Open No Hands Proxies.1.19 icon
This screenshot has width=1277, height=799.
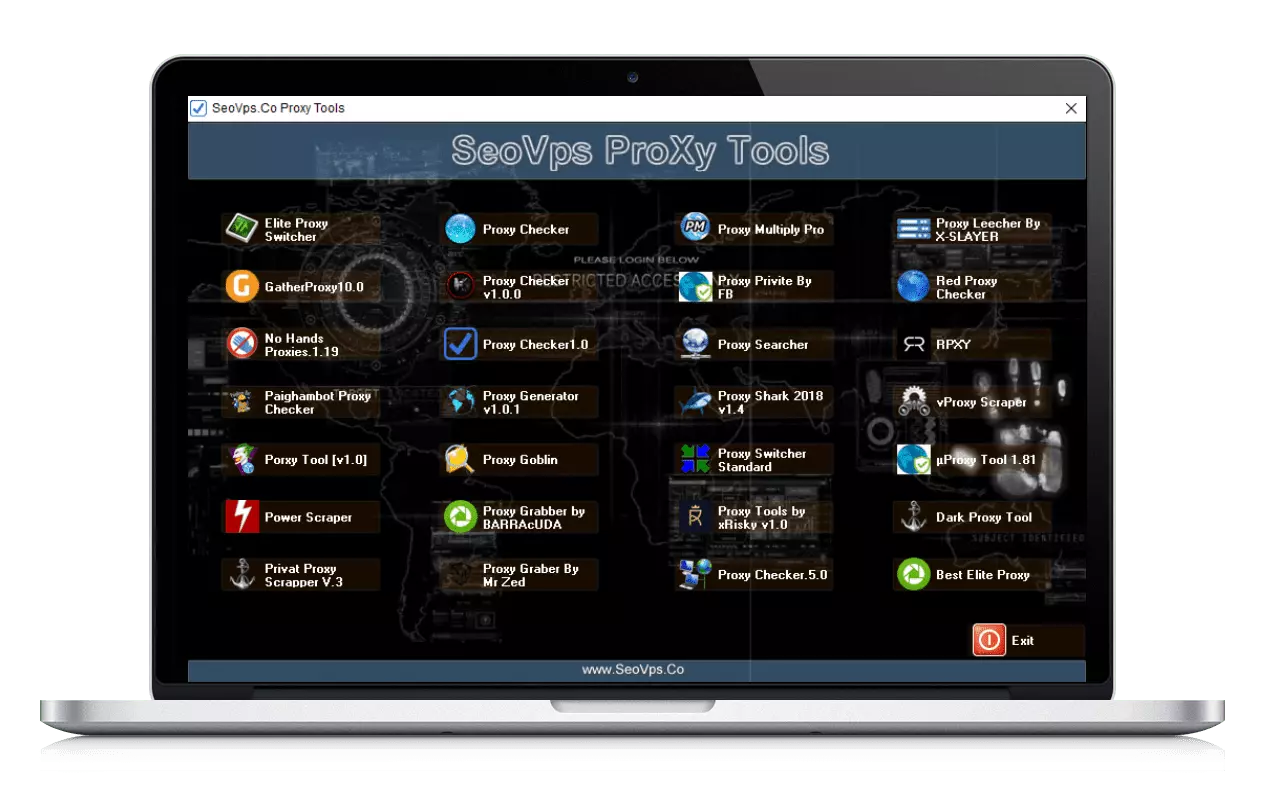pos(241,344)
